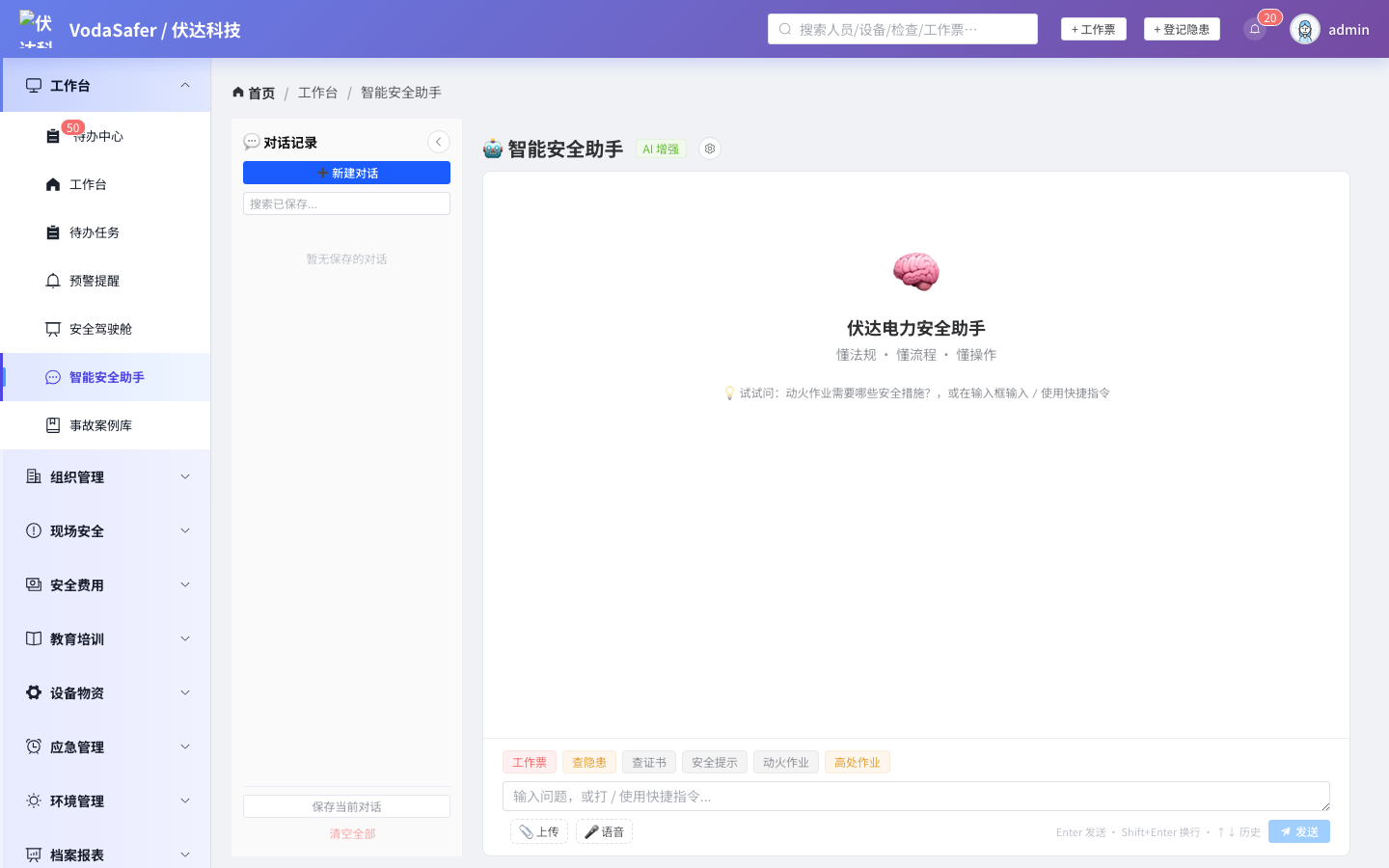Start a new chat with 新建对话
The width and height of the screenshot is (1389, 868).
(346, 173)
